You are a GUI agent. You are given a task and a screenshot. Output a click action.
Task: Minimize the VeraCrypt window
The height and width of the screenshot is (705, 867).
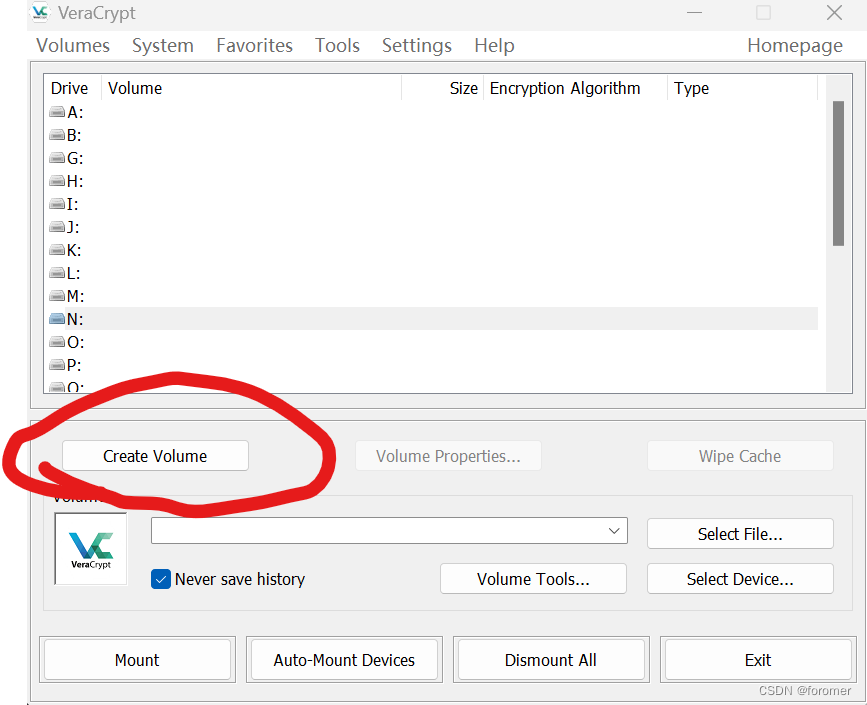(x=694, y=12)
